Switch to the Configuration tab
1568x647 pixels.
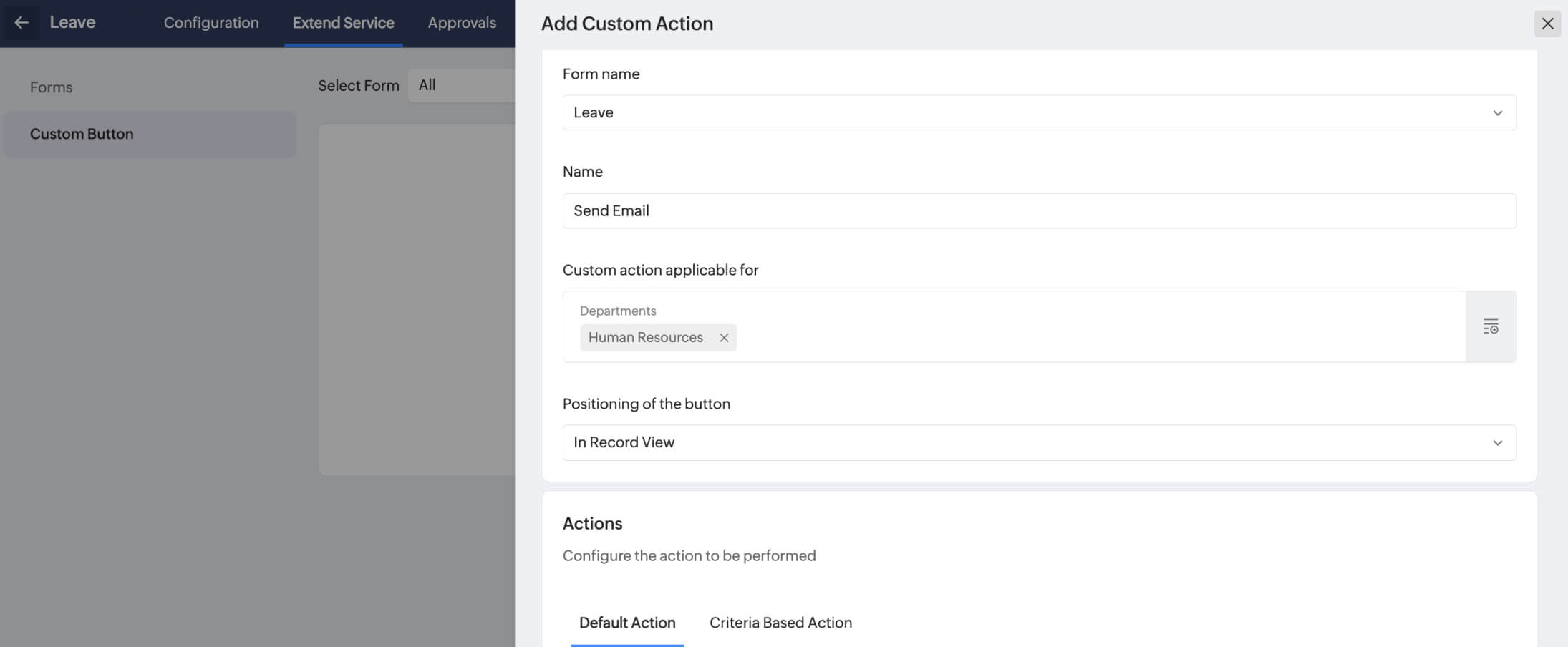click(x=211, y=23)
